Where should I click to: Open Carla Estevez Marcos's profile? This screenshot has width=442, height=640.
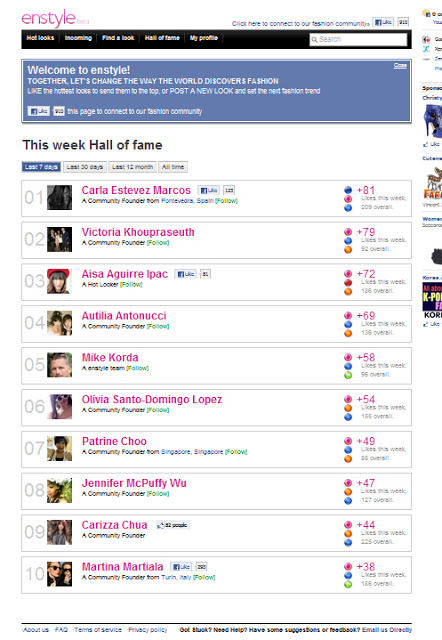[x=136, y=190]
